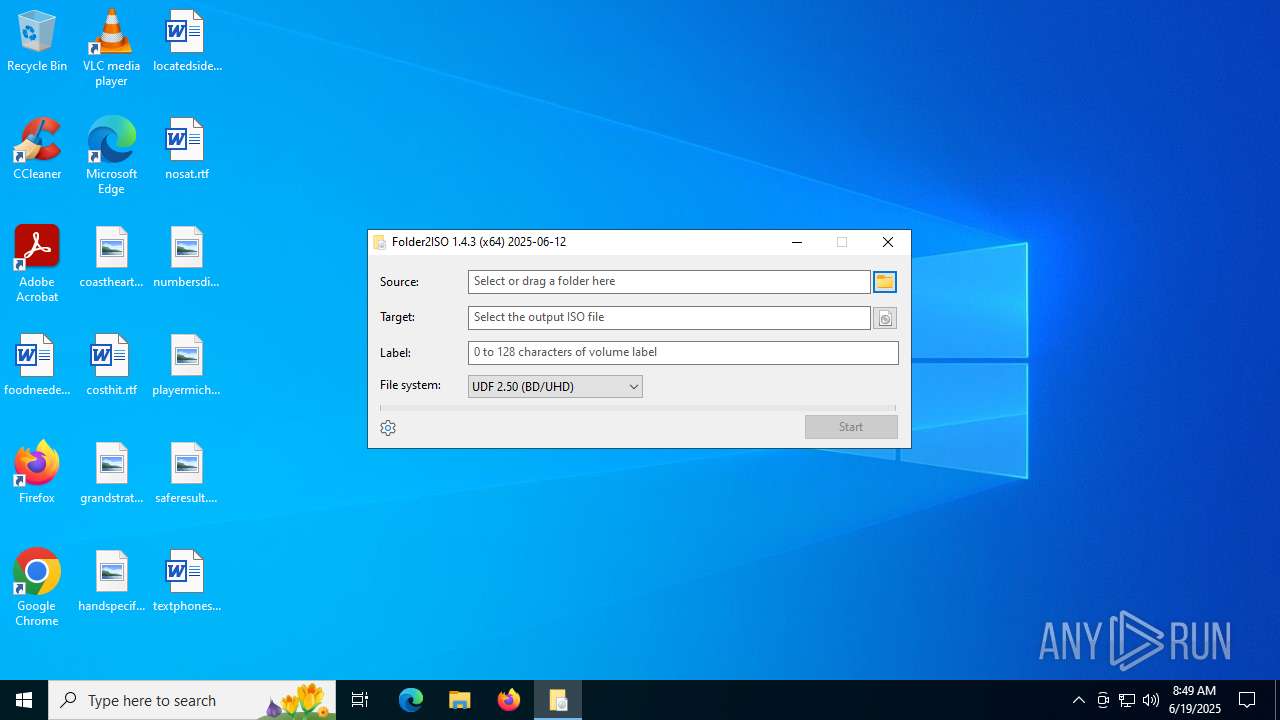1280x720 pixels.
Task: Launch Firefox from the taskbar
Action: 509,700
